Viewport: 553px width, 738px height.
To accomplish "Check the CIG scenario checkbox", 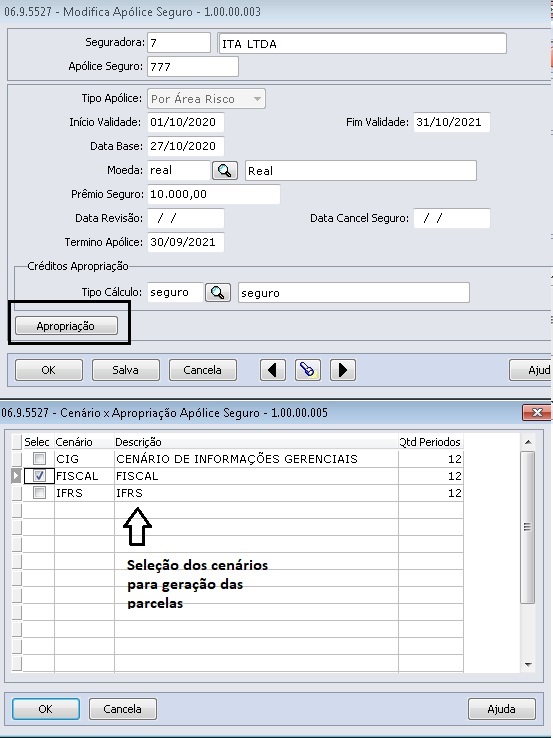I will click(40, 458).
